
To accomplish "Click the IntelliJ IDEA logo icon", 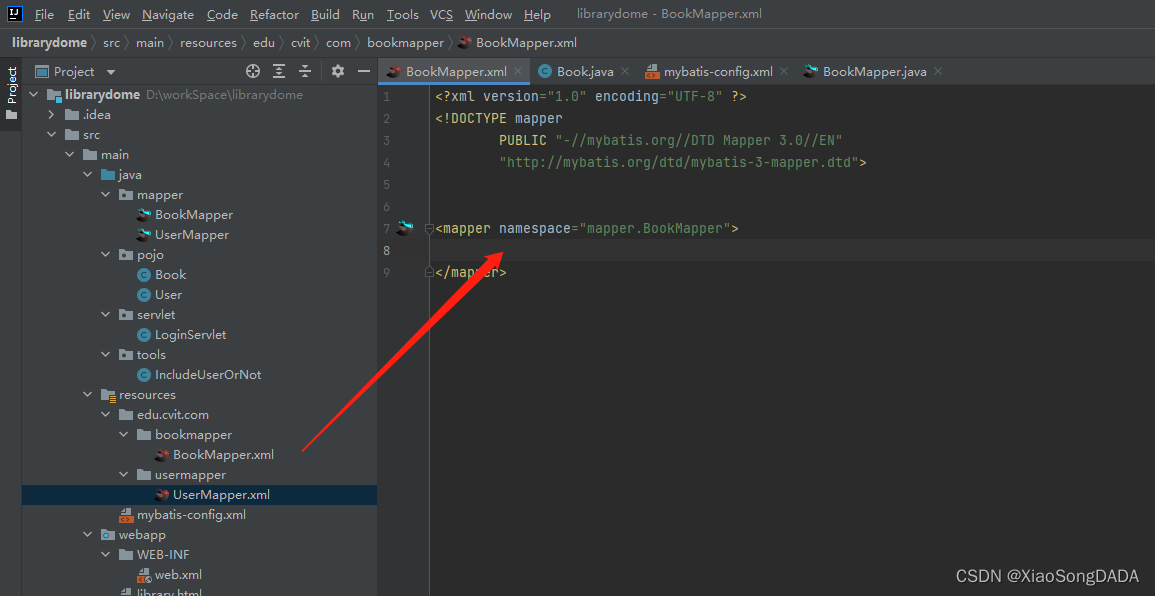I will pos(15,14).
